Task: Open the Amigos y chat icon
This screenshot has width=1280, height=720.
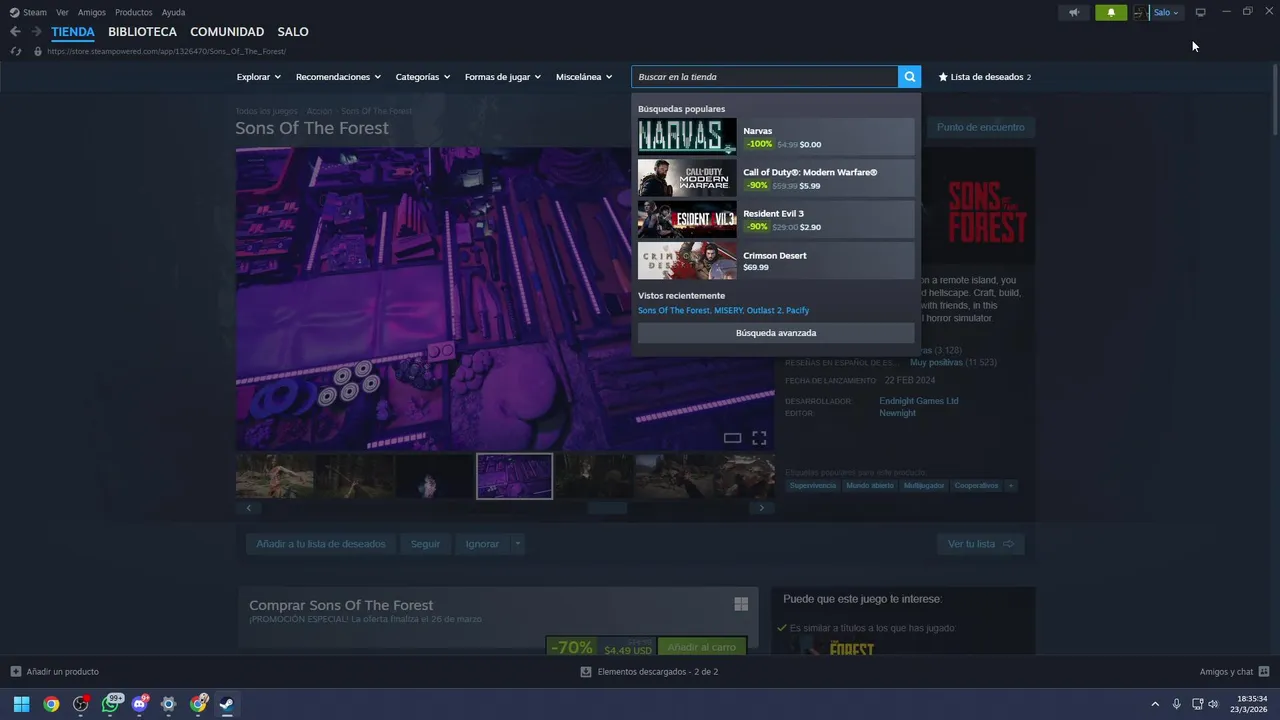Action: (1264, 672)
